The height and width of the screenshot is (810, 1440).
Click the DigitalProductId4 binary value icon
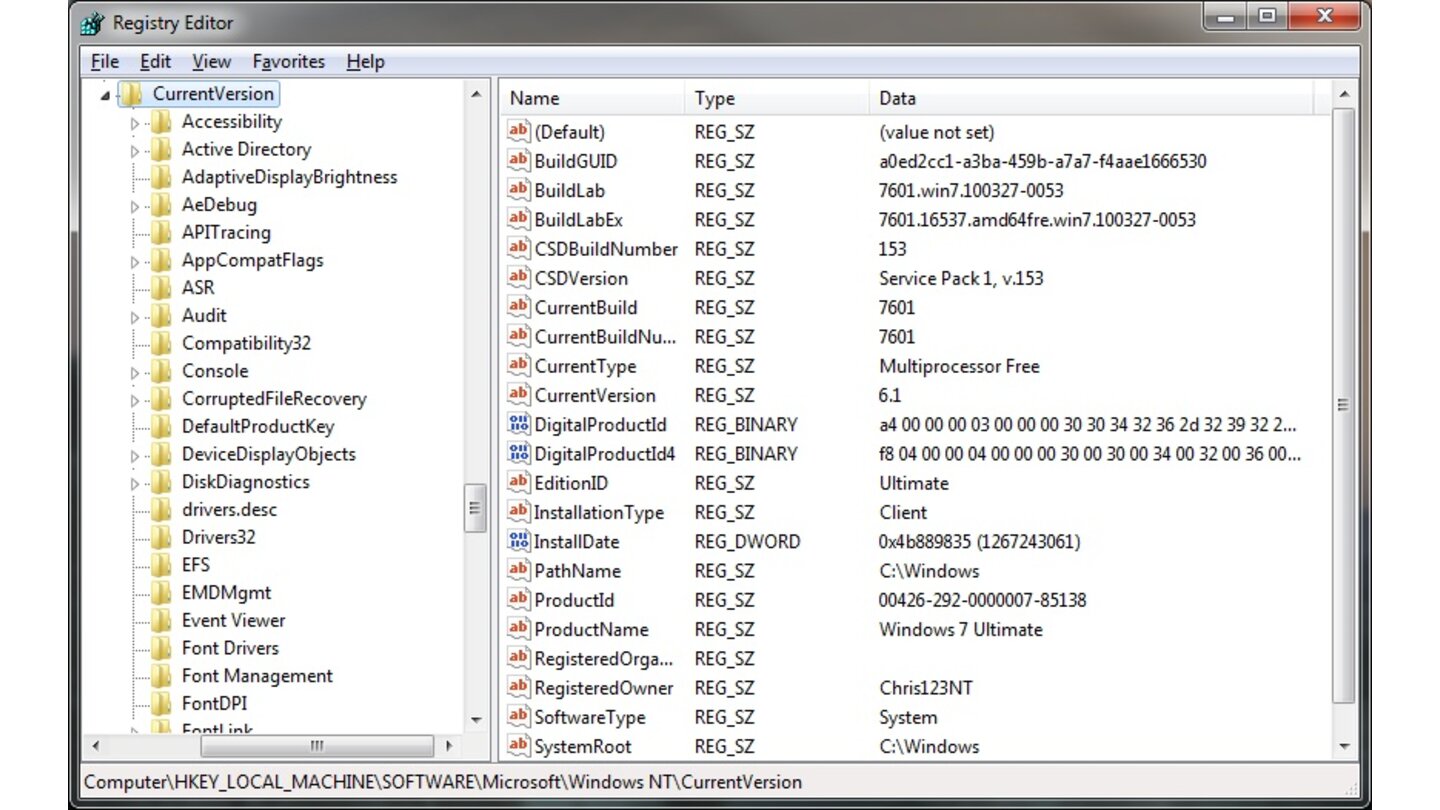(518, 453)
